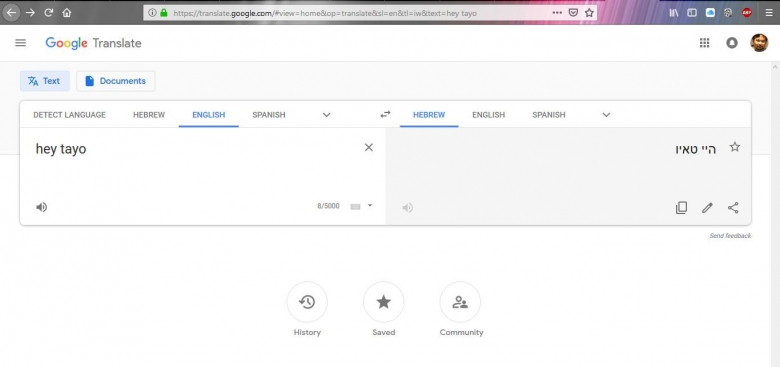Expand the input tools dropdown arrow
This screenshot has height=367, width=780.
pos(370,205)
